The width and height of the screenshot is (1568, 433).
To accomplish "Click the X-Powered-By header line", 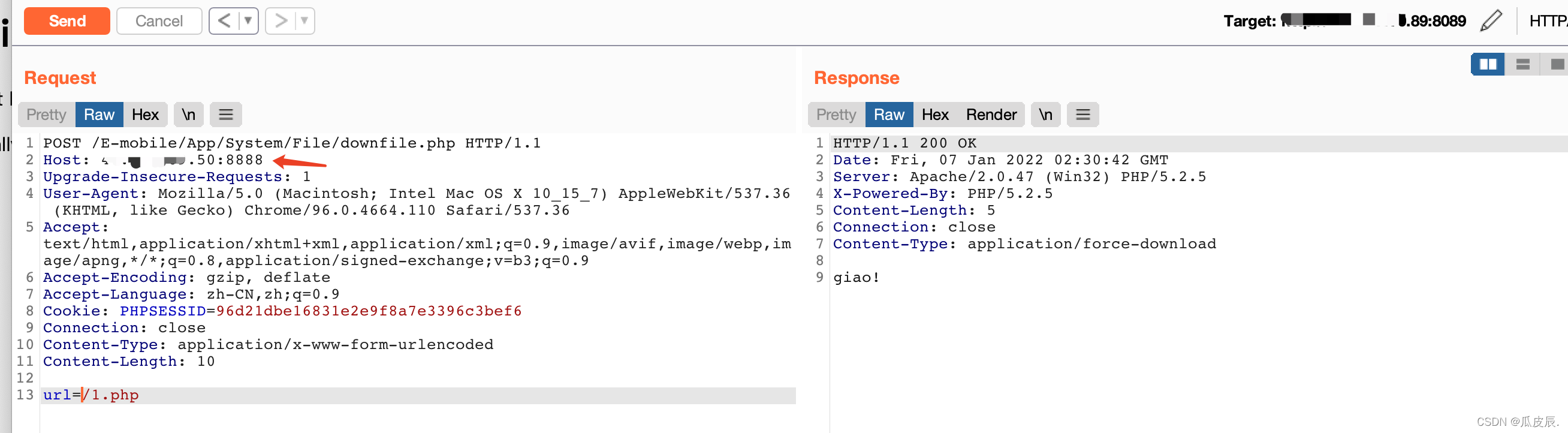I will click(x=943, y=194).
